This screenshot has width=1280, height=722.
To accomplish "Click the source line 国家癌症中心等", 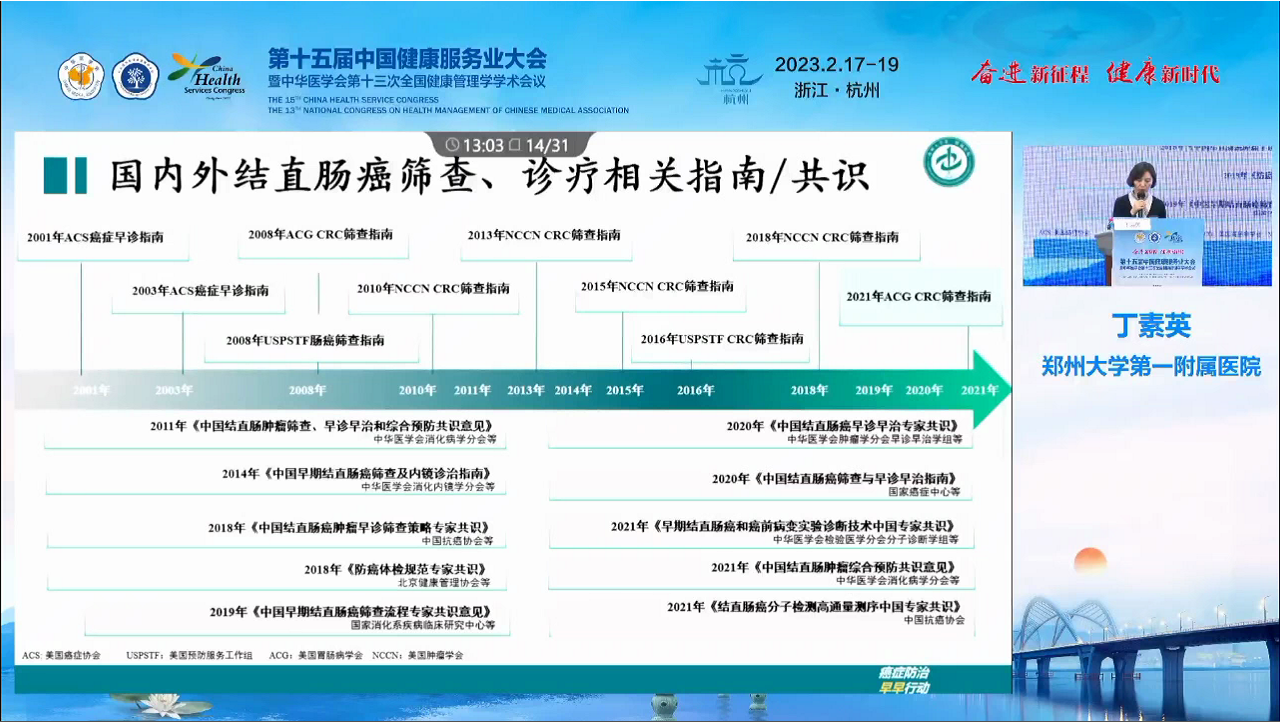I will [924, 492].
